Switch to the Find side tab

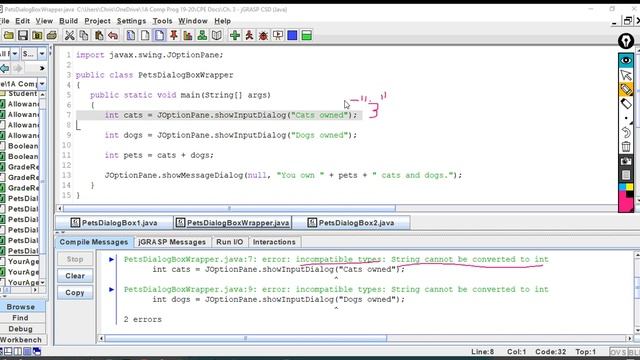coord(20,318)
